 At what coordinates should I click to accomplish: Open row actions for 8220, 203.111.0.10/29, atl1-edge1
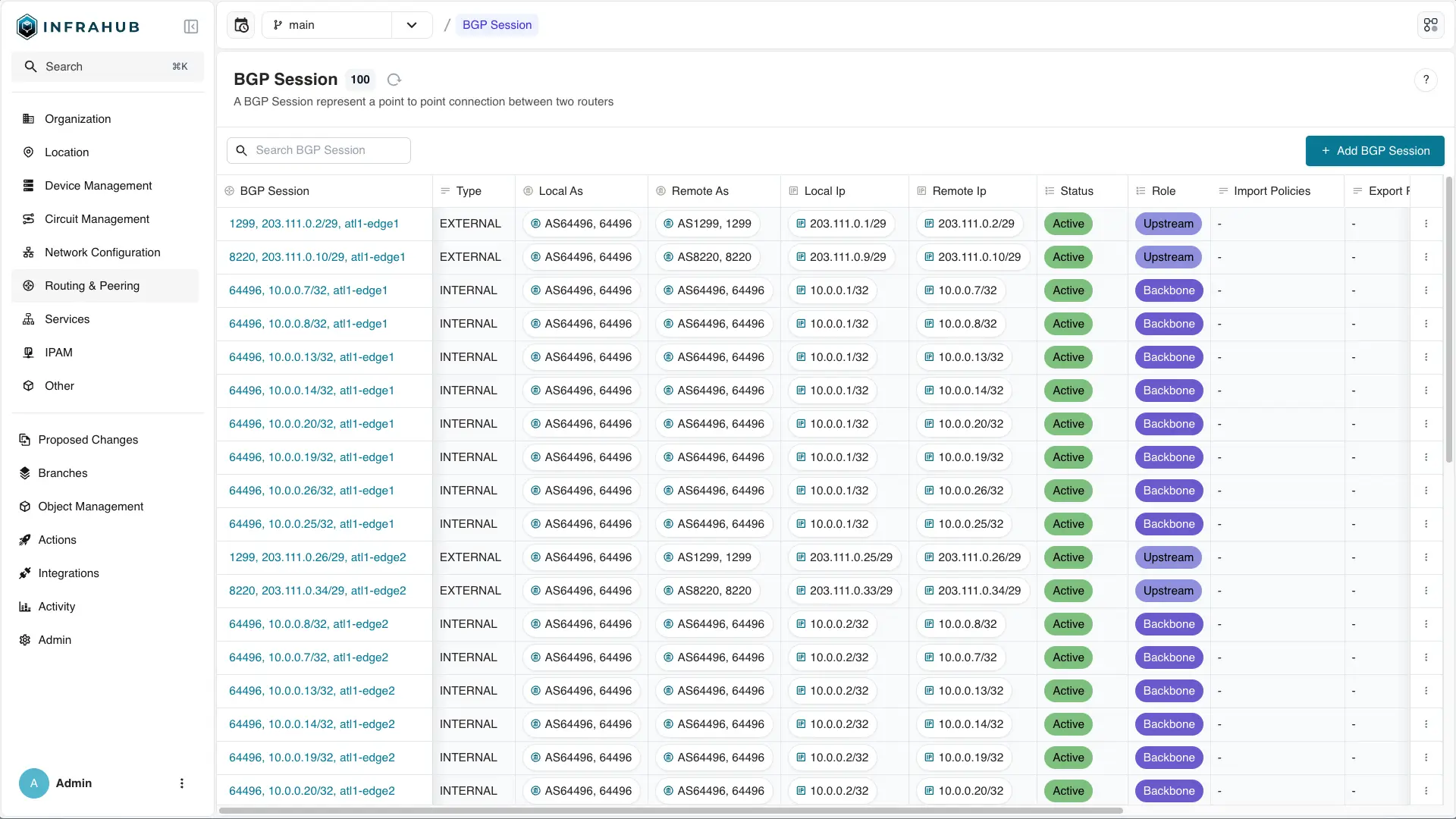pos(1426,257)
